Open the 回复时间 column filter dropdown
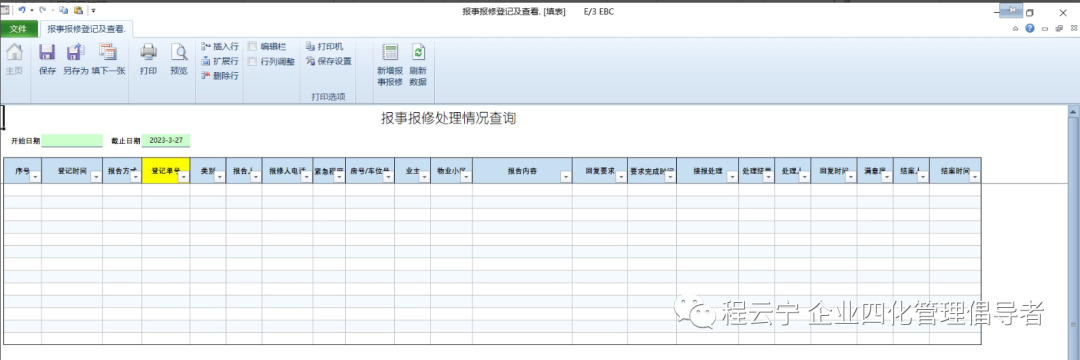The height and width of the screenshot is (360, 1080). (851, 177)
